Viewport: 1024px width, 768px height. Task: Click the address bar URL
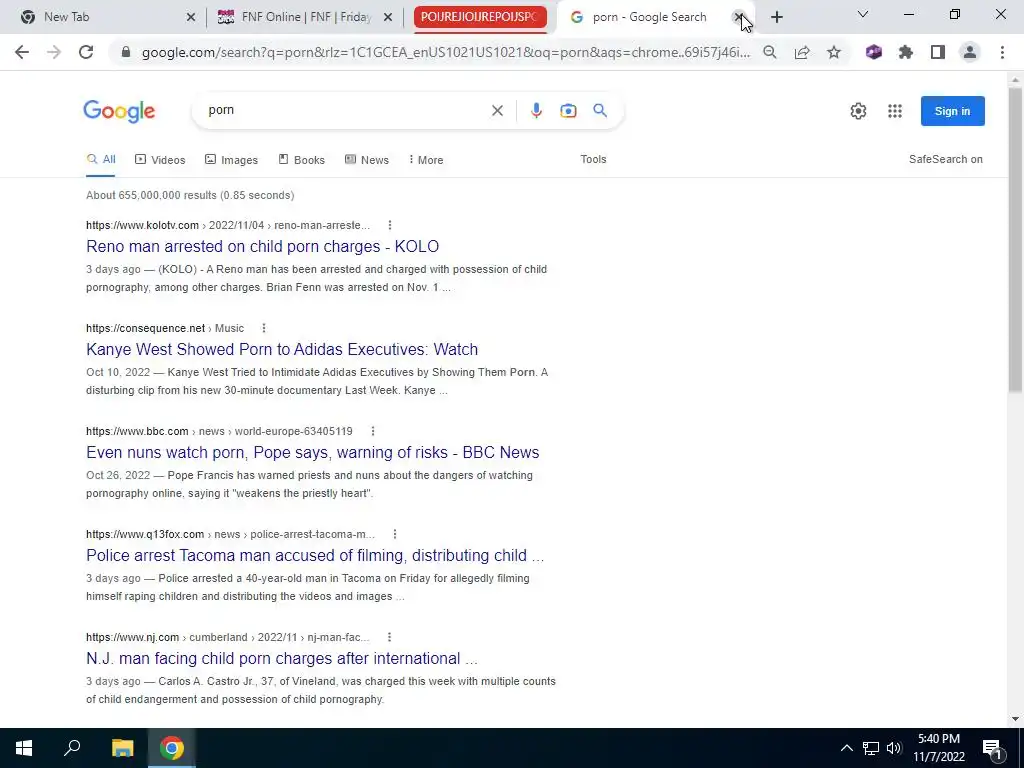(445, 52)
